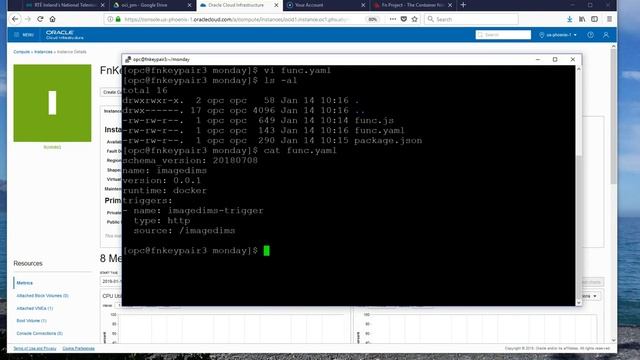Click the 'name: imagedims-trigger' line
This screenshot has height=360, width=640.
point(193,211)
